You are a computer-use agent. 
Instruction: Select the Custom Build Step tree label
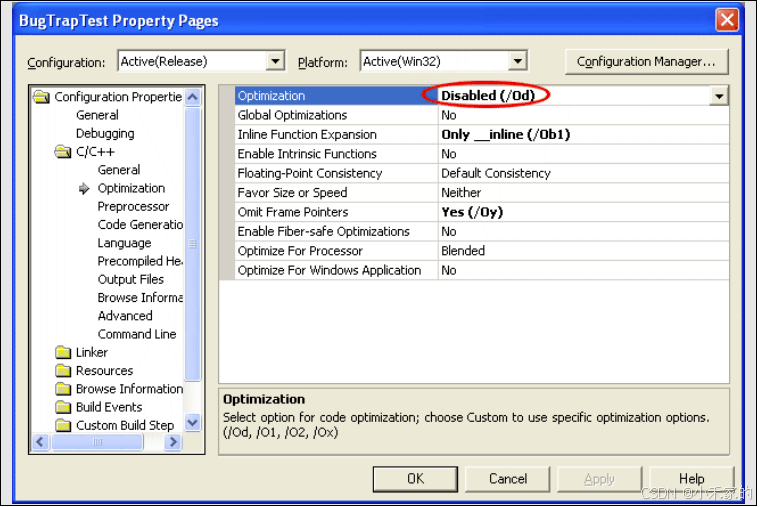pos(125,426)
